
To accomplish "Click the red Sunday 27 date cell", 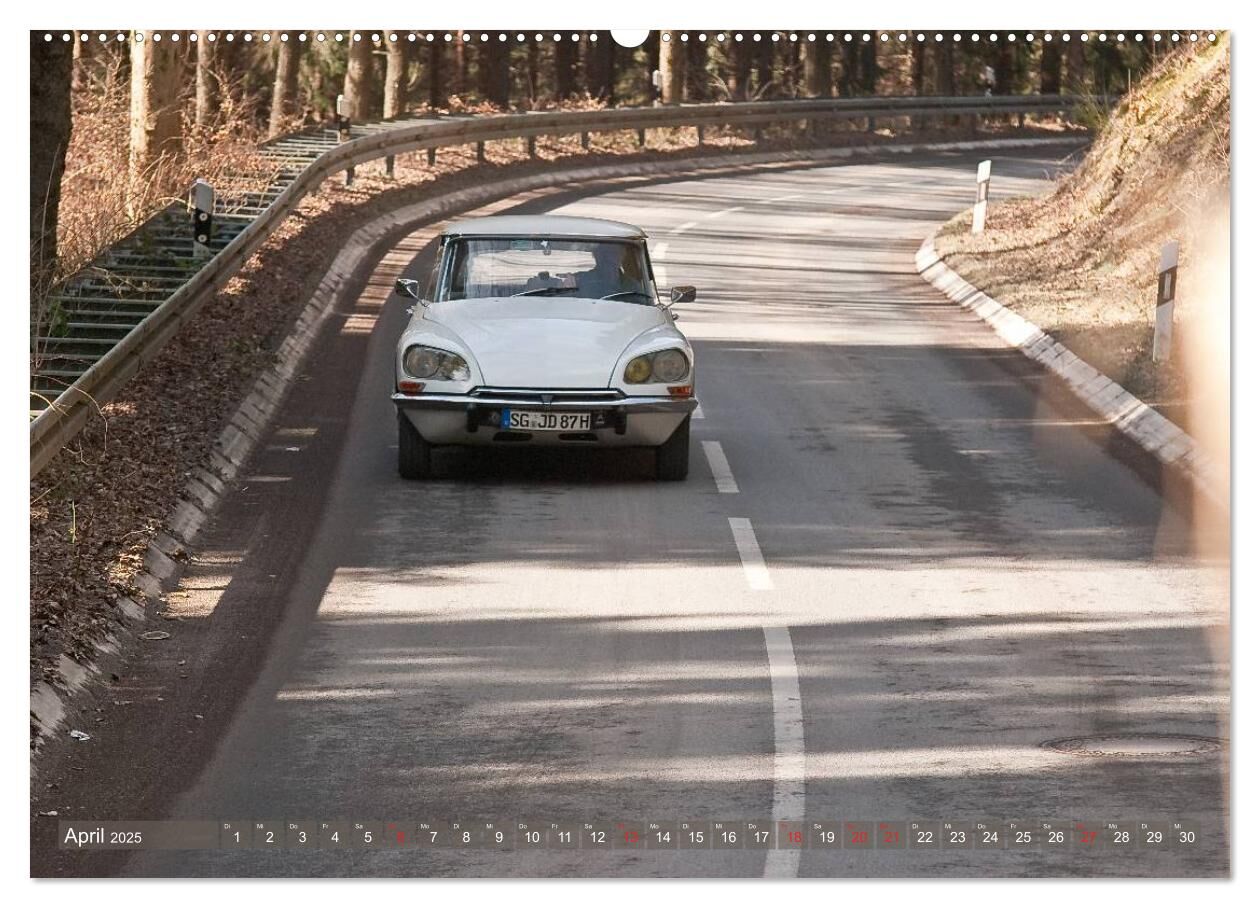I will click(x=1087, y=836).
